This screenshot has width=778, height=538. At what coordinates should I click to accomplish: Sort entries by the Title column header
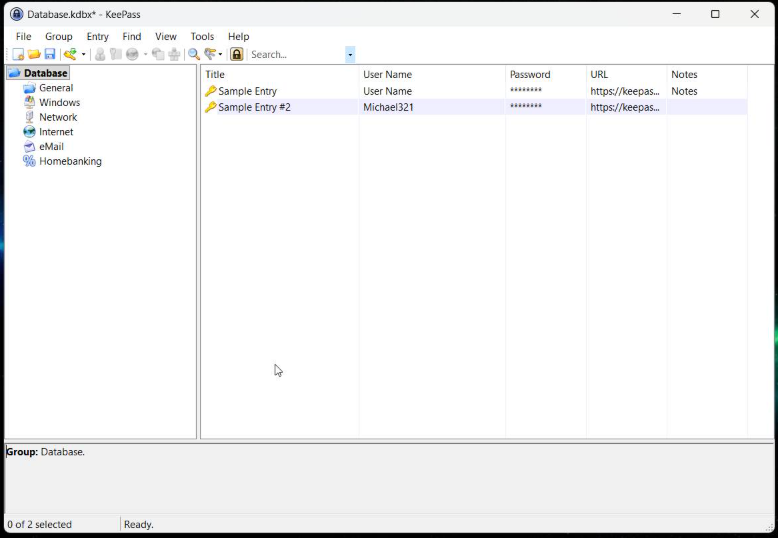pyautogui.click(x=280, y=74)
